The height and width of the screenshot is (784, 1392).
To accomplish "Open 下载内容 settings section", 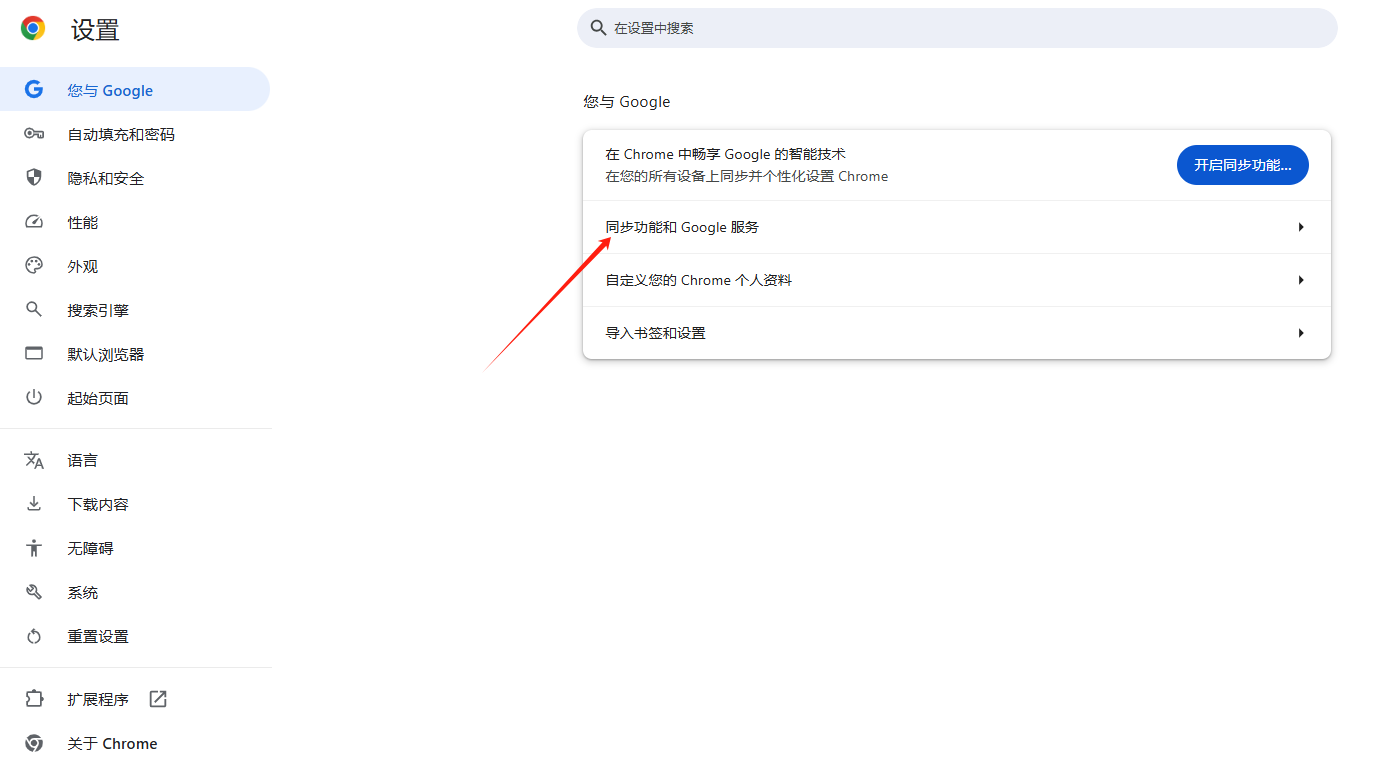I will pos(135,504).
